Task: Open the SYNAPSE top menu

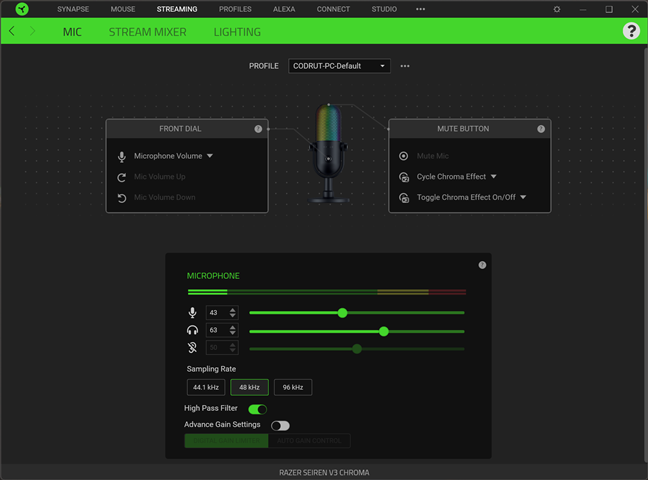Action: click(x=73, y=9)
